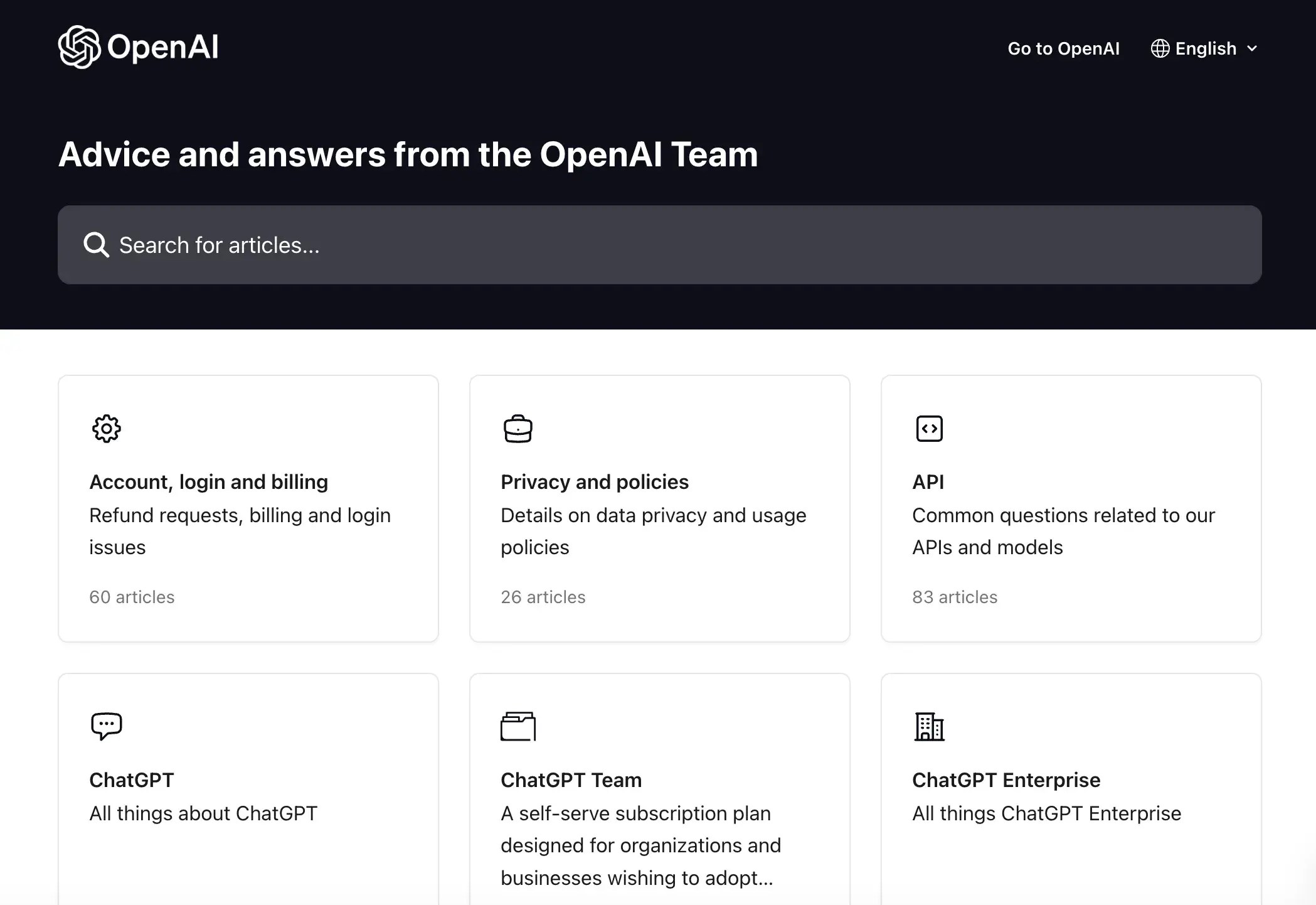Expand language menu via chevron arrow

coord(1252,48)
